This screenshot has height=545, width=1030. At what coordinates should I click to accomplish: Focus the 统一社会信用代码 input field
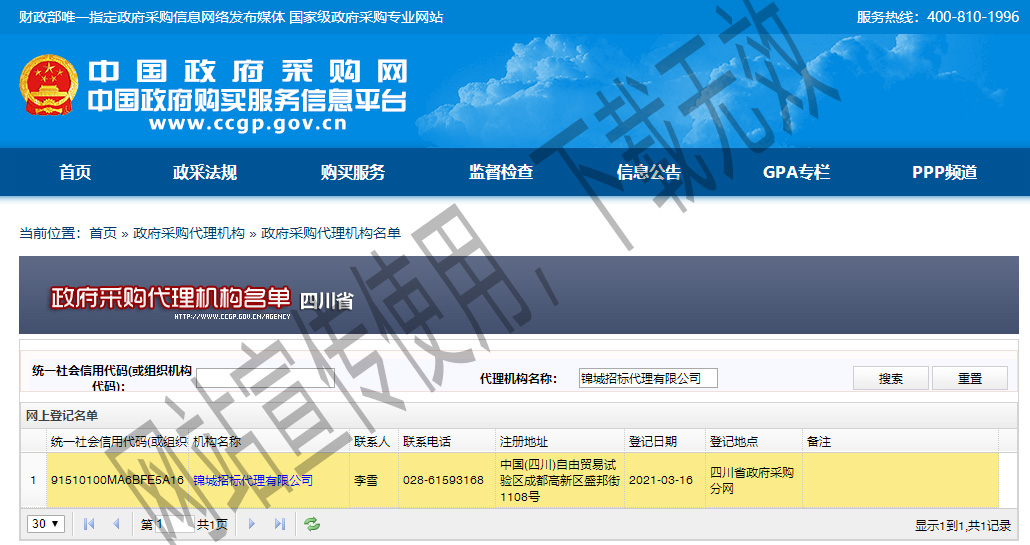265,378
